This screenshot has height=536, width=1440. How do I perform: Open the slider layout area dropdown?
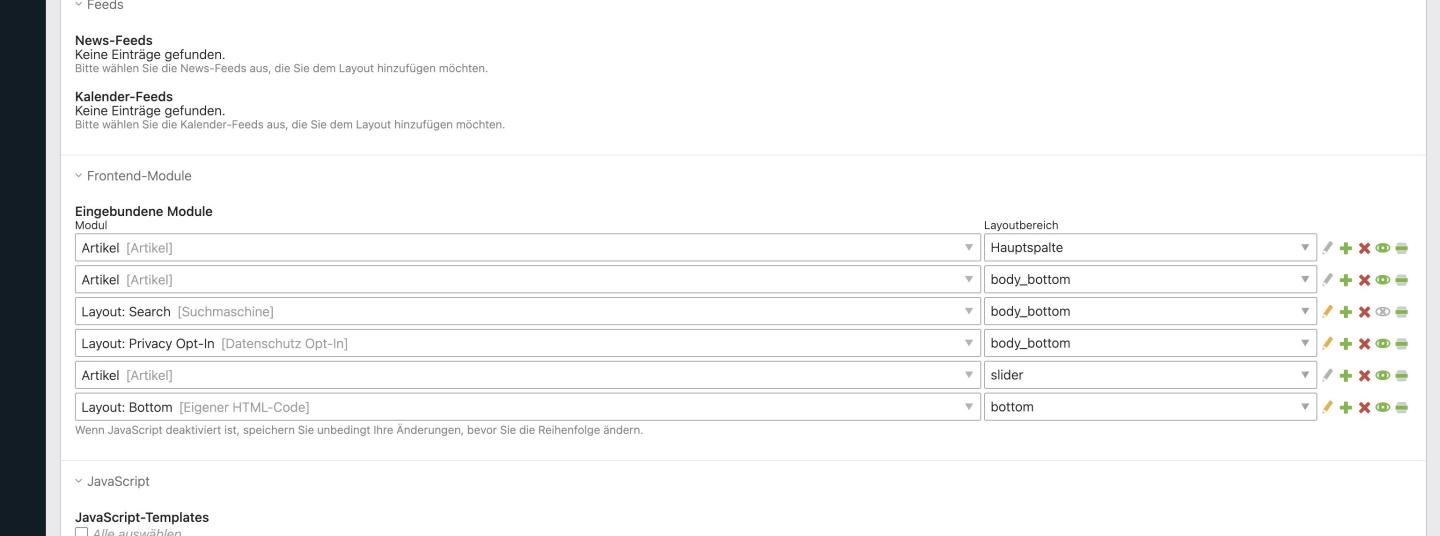(1150, 375)
